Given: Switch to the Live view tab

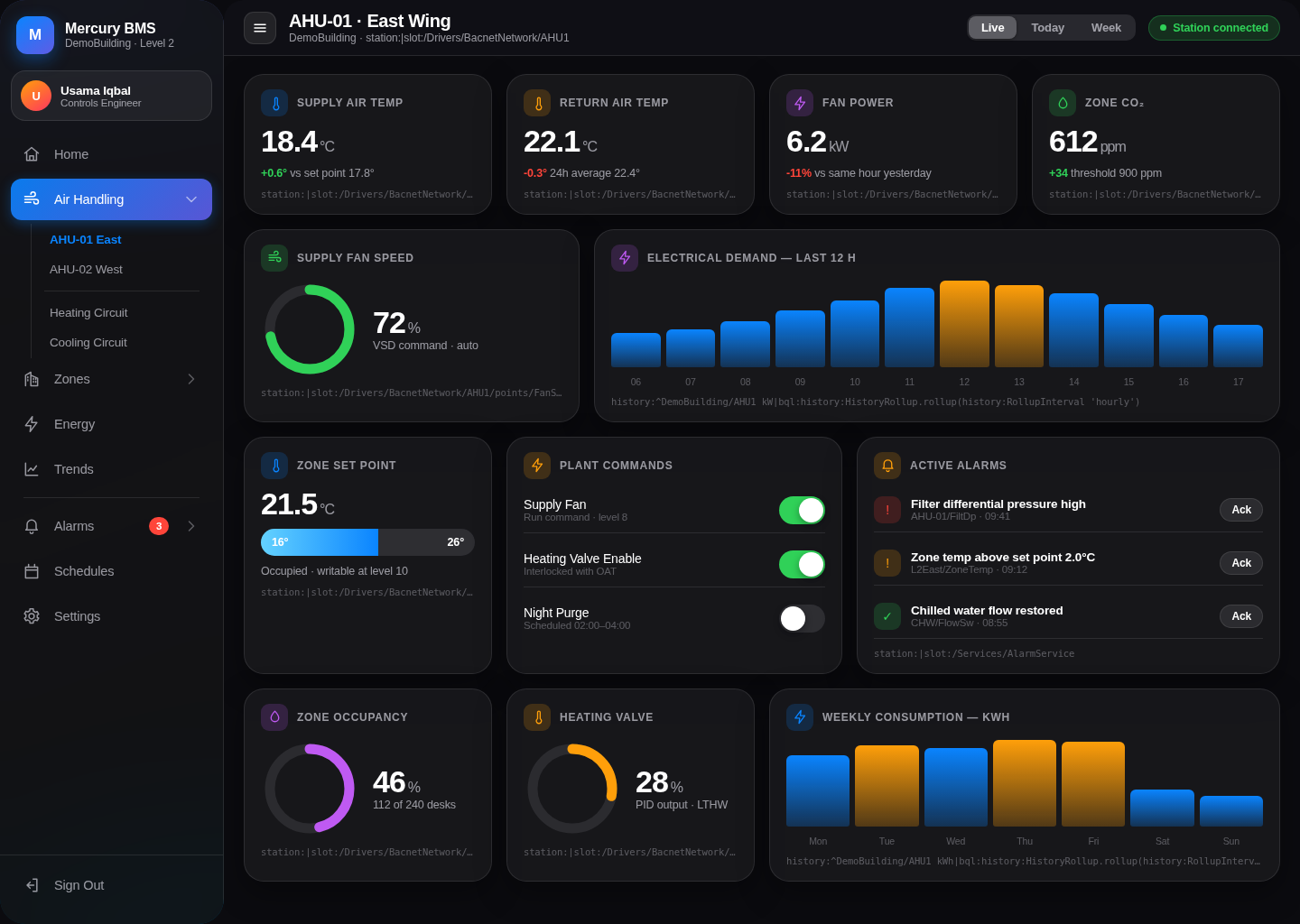Looking at the screenshot, I should click(x=992, y=27).
